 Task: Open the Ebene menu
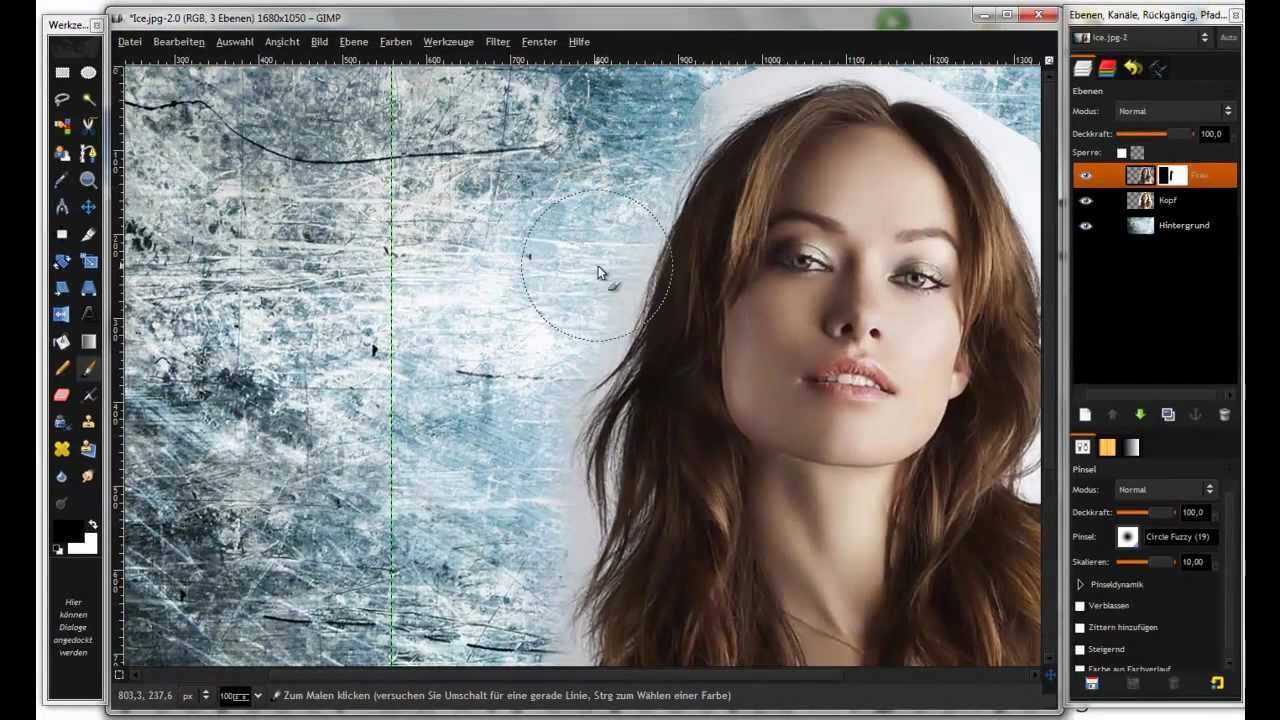tap(354, 42)
